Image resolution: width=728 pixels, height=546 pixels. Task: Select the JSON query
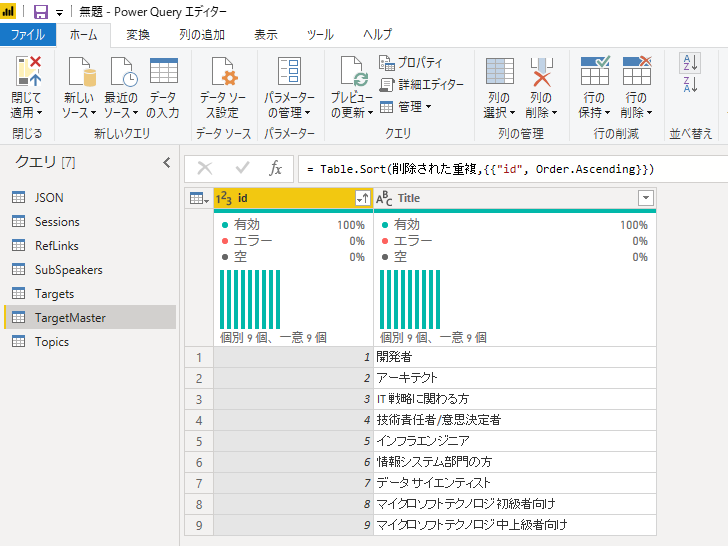(x=90, y=197)
